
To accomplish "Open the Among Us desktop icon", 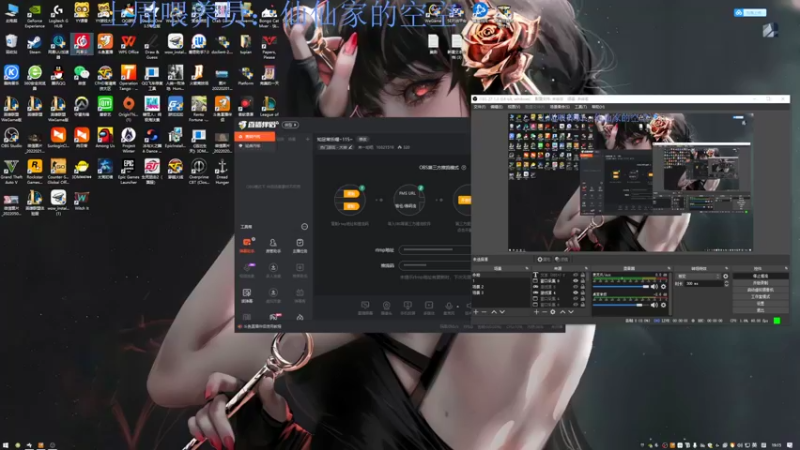I will [105, 138].
